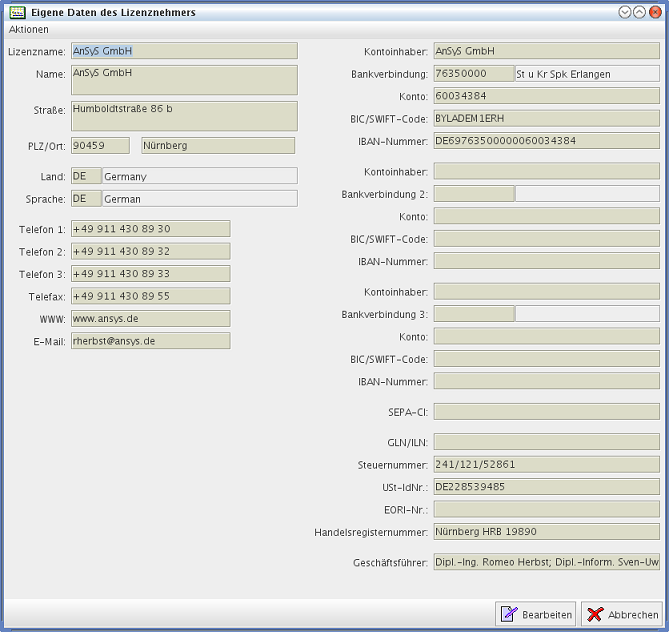Select the IBAN-Nummer field of first bank

546,141
